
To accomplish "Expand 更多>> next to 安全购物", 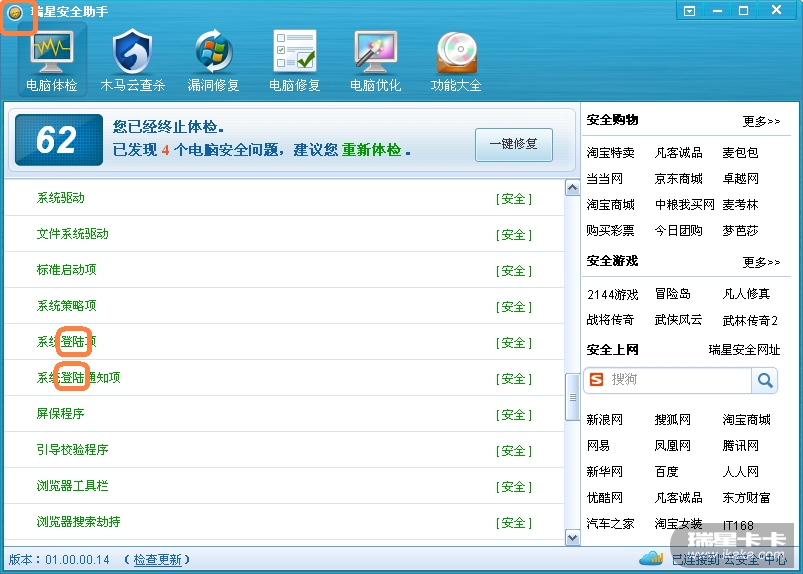I will tap(761, 122).
